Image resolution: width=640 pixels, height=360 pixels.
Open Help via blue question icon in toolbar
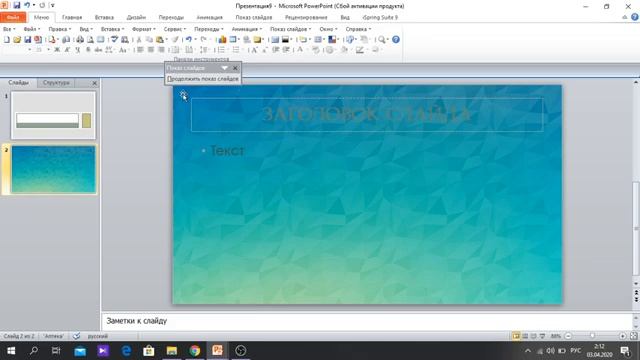pyautogui.click(x=396, y=40)
